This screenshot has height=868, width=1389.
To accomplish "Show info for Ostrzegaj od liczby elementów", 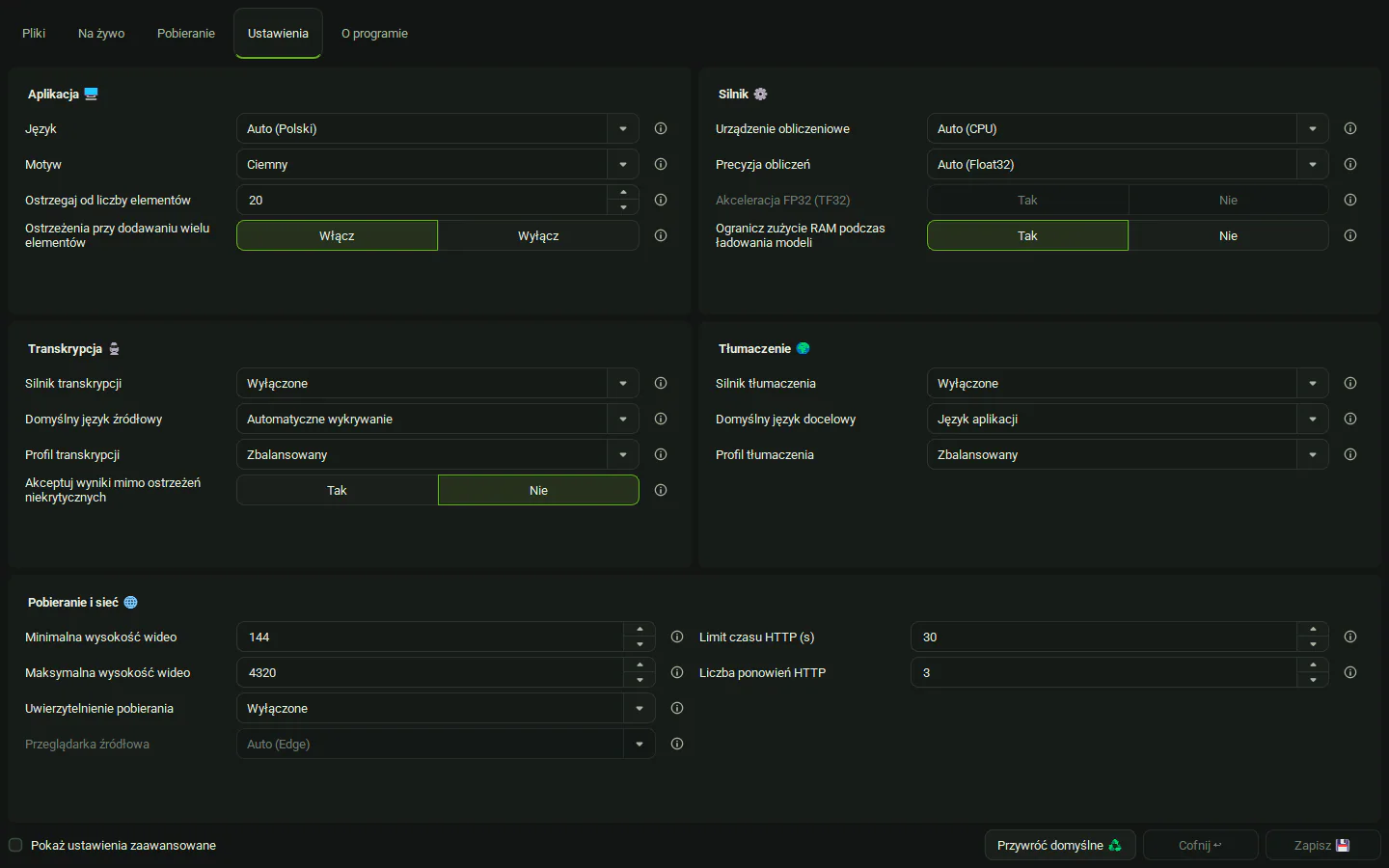I will 661,200.
